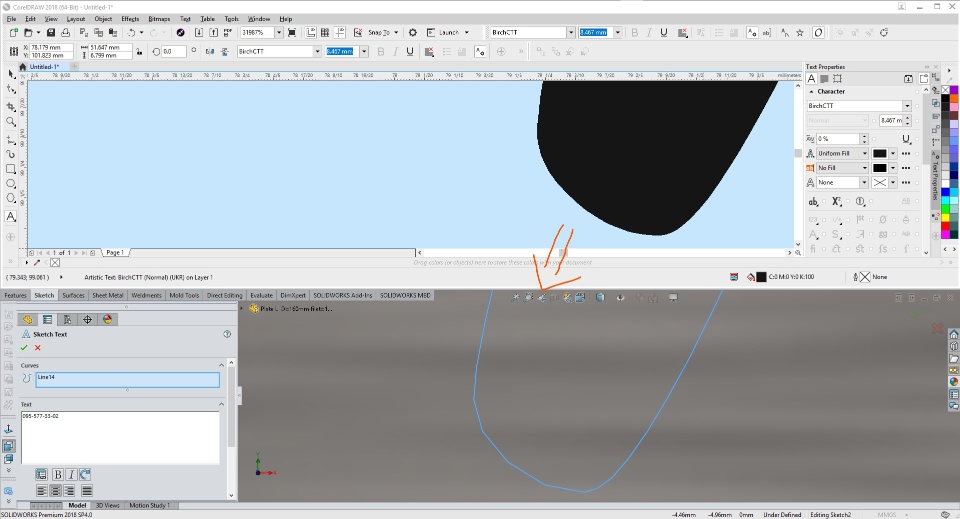Open the Effects menu in CorelDRAW
The height and width of the screenshot is (519, 960).
(x=130, y=19)
